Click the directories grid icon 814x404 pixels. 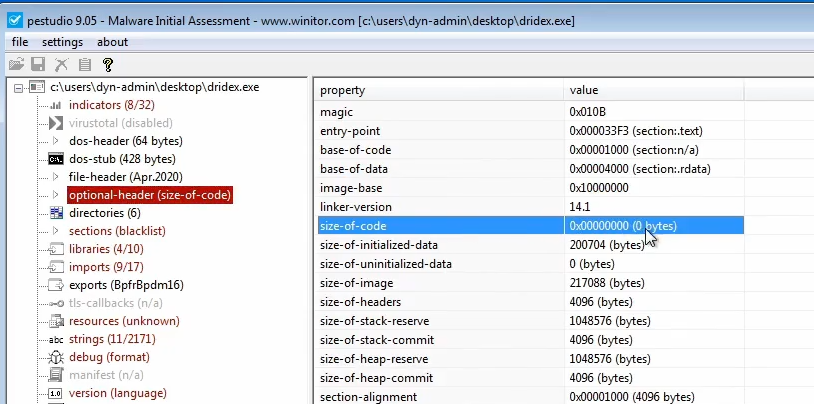click(56, 213)
